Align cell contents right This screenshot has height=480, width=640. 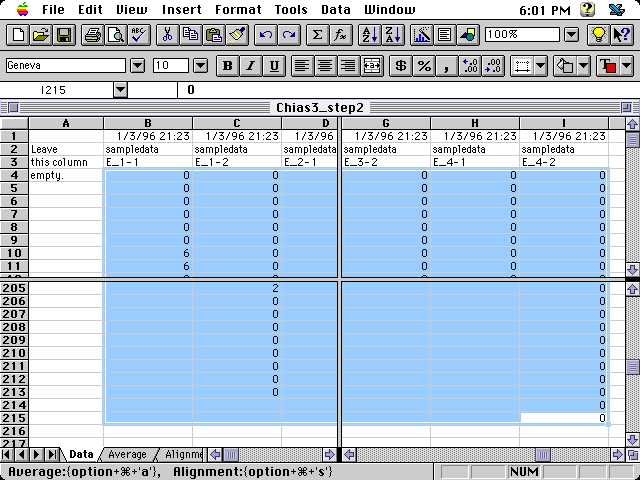point(349,66)
